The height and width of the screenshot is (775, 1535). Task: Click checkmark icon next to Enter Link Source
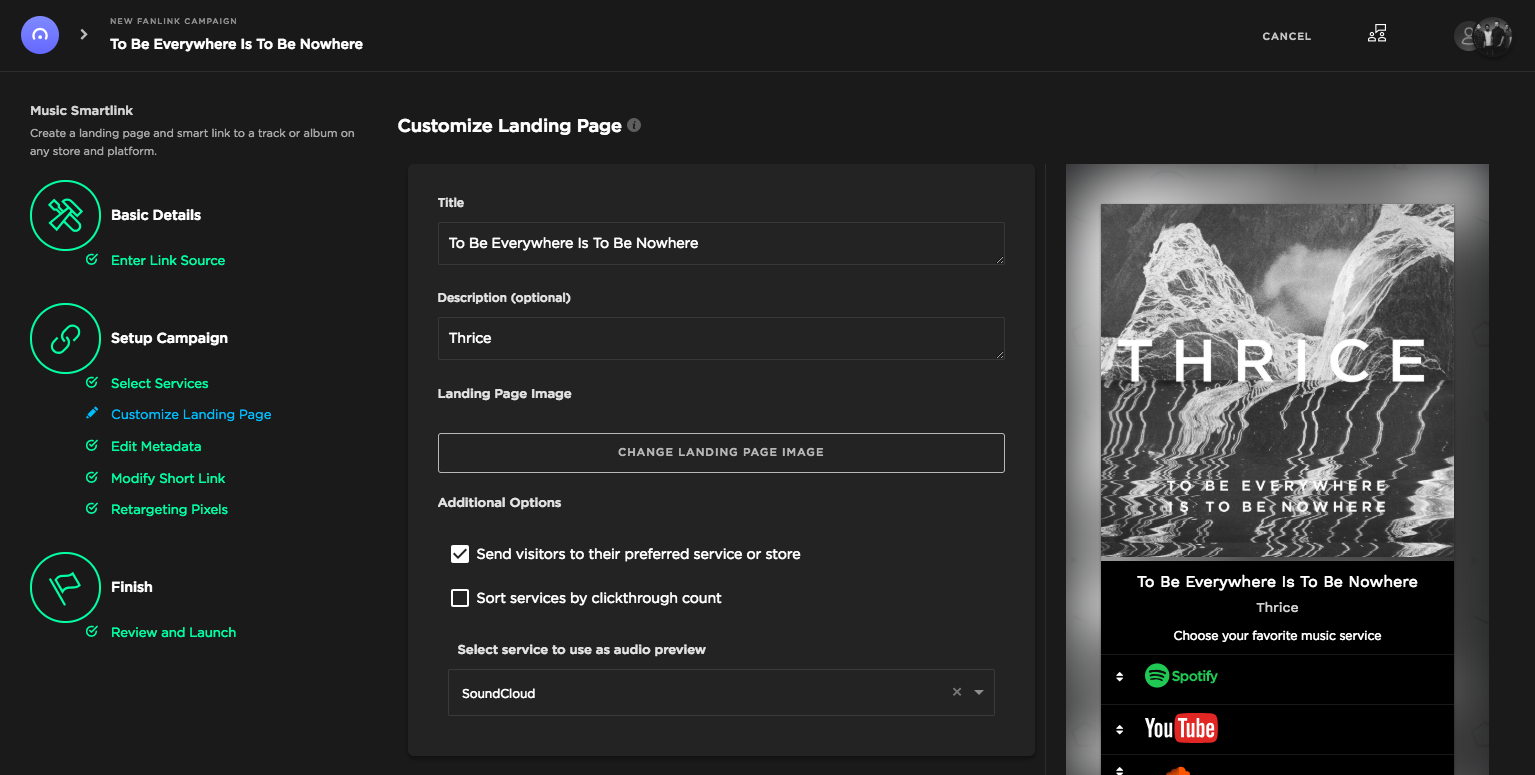point(92,260)
